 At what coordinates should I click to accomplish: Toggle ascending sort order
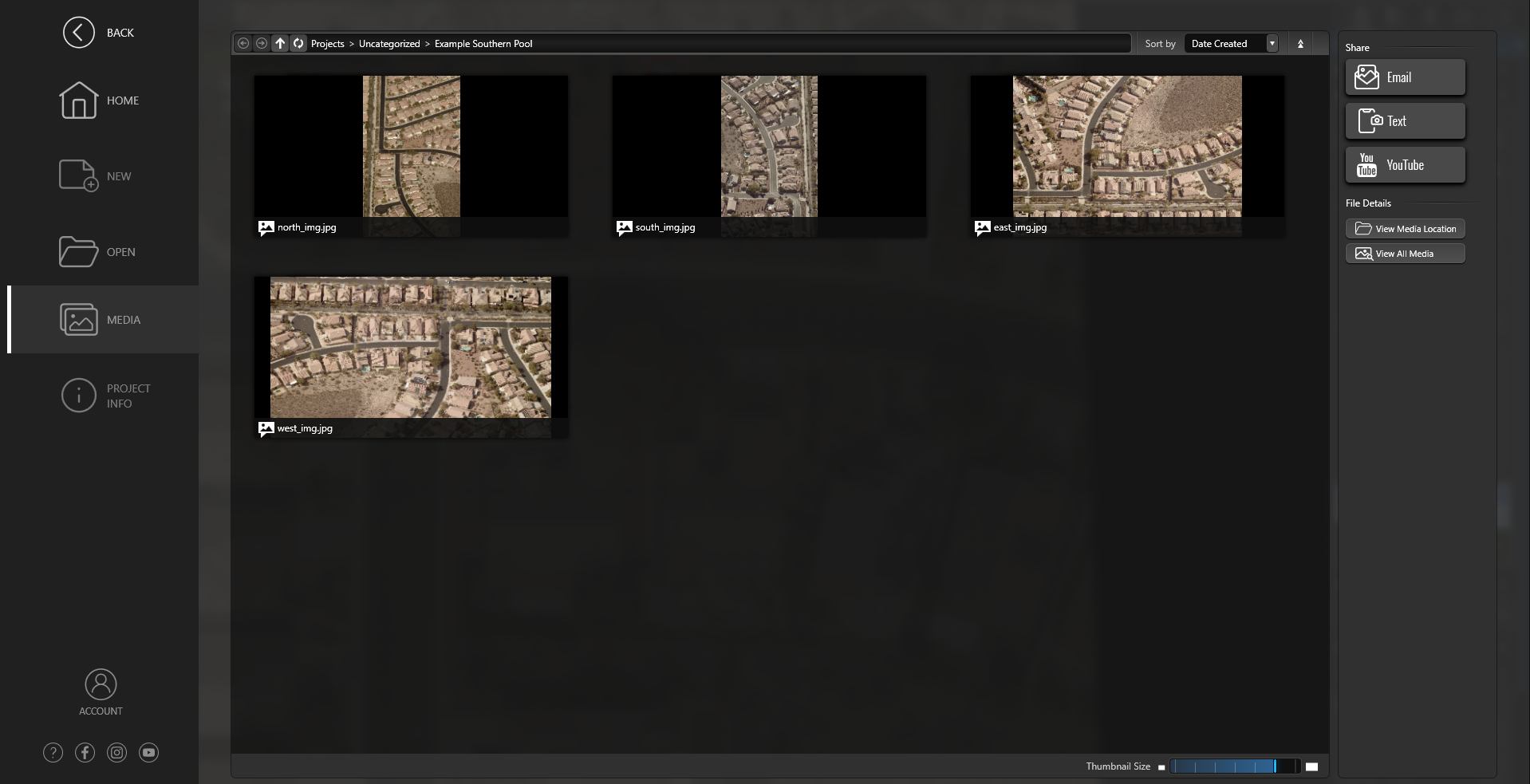click(1302, 43)
